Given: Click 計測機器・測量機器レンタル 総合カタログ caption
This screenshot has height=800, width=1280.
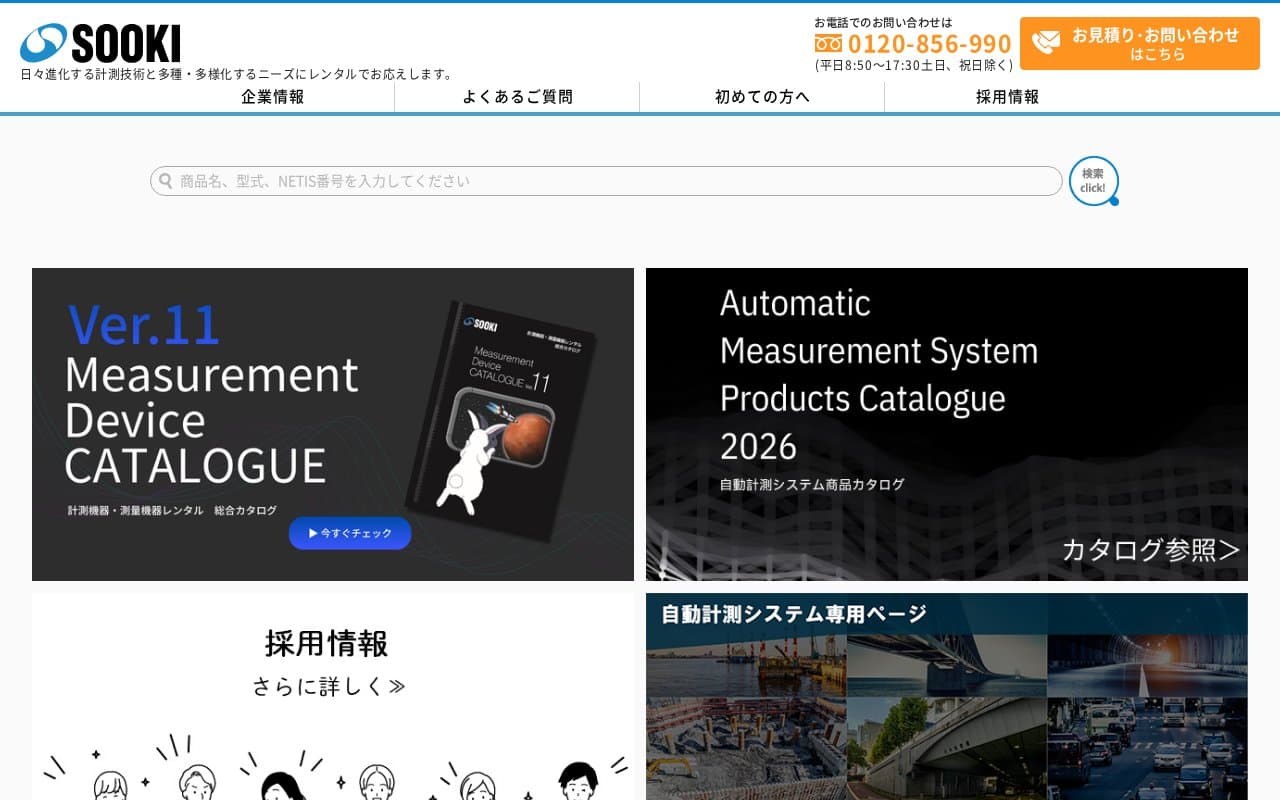Looking at the screenshot, I should pos(172,510).
